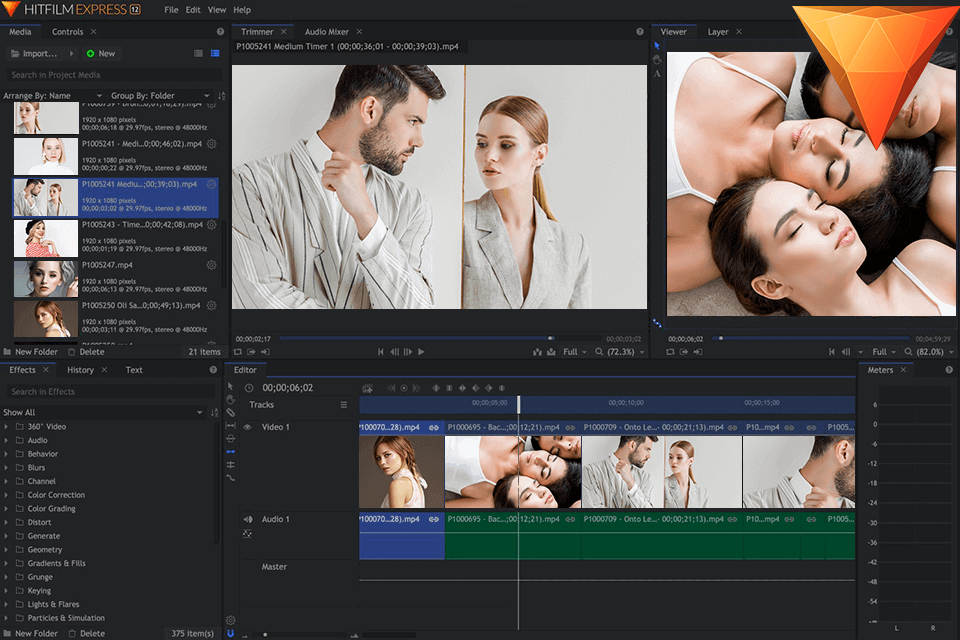Jump to start in the Viewer
Screen dimensions: 960x640
831,352
